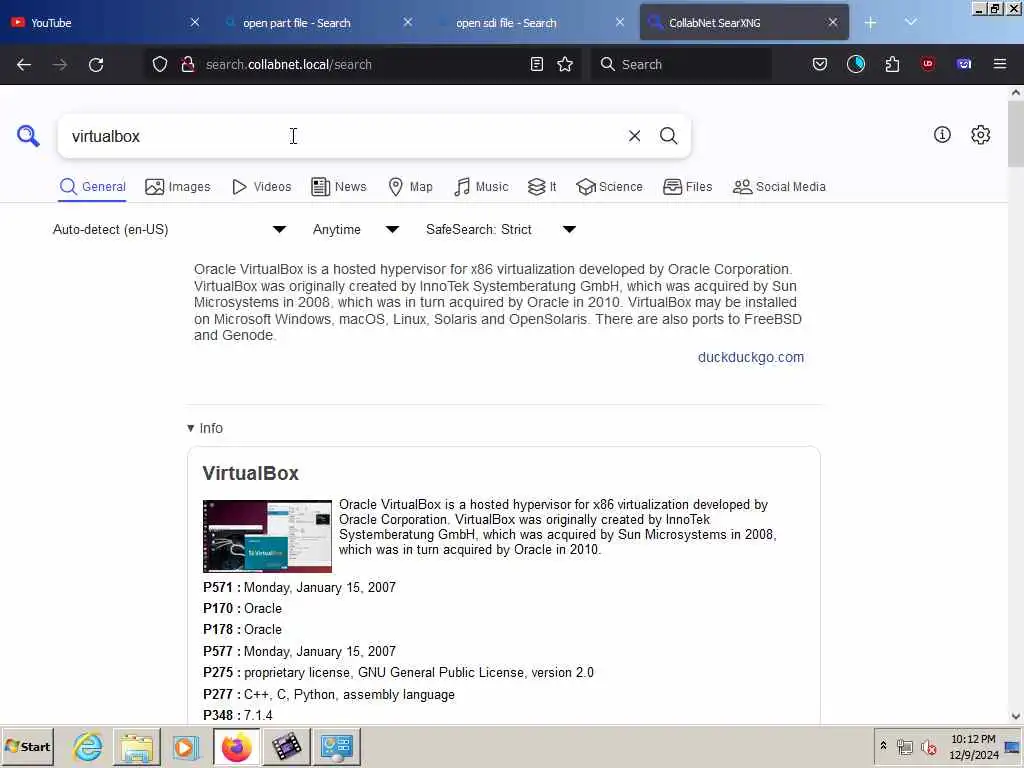This screenshot has height=768, width=1024.
Task: Collapse the Info section
Action: [x=205, y=428]
